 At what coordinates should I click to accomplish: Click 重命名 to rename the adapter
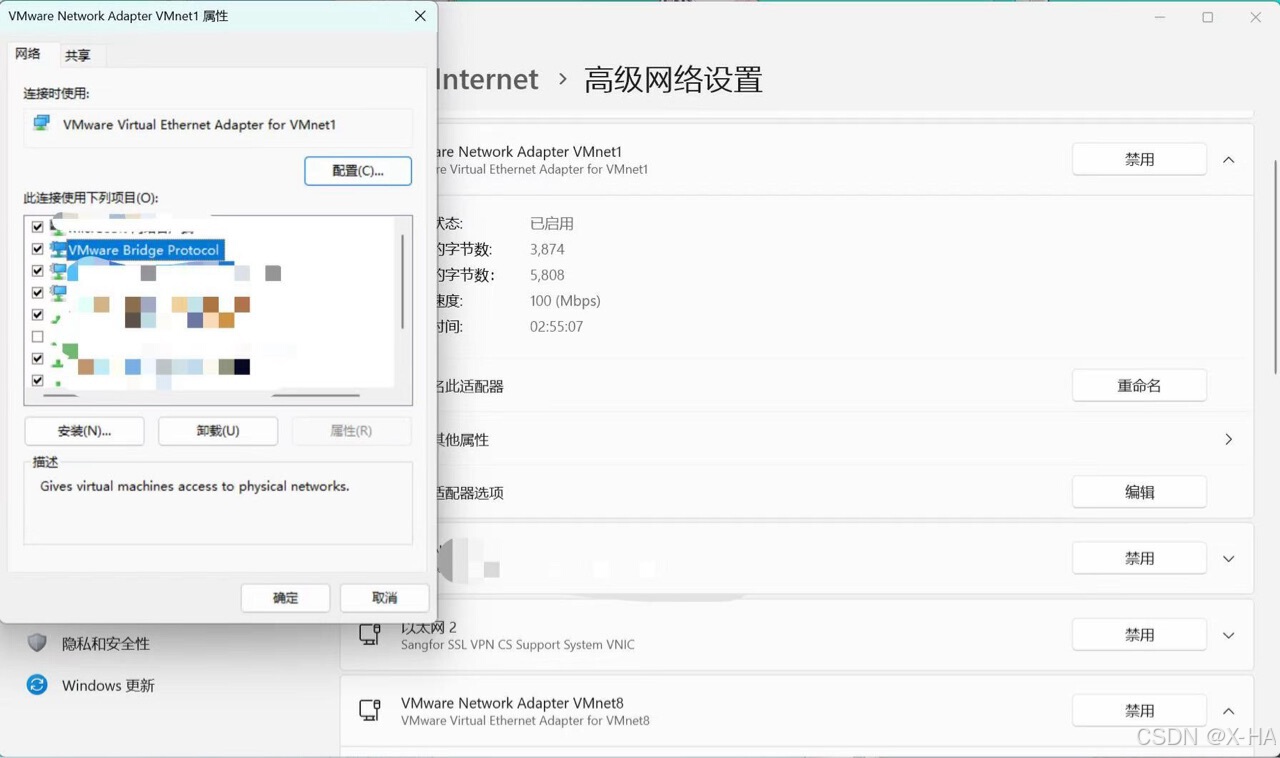pyautogui.click(x=1139, y=386)
